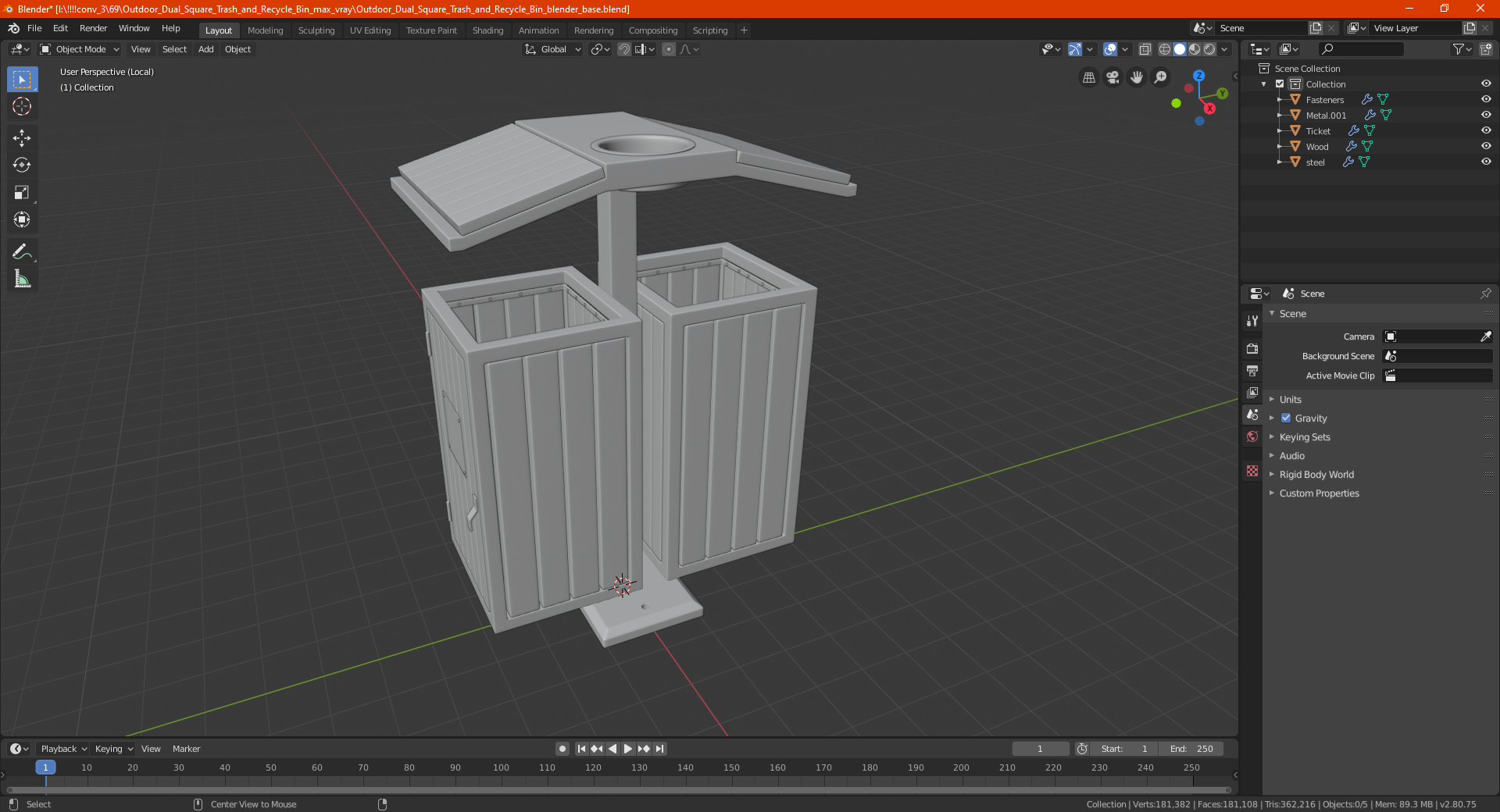Open the Render properties tab
This screenshot has height=812, width=1500.
point(1252,348)
